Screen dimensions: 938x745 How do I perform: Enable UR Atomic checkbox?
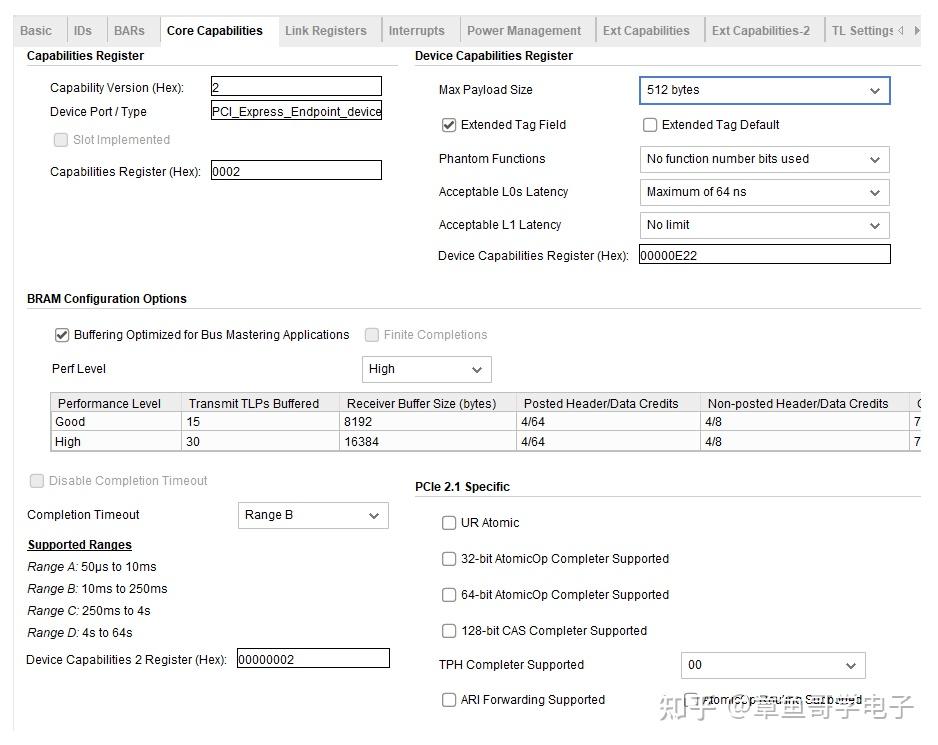pos(449,523)
